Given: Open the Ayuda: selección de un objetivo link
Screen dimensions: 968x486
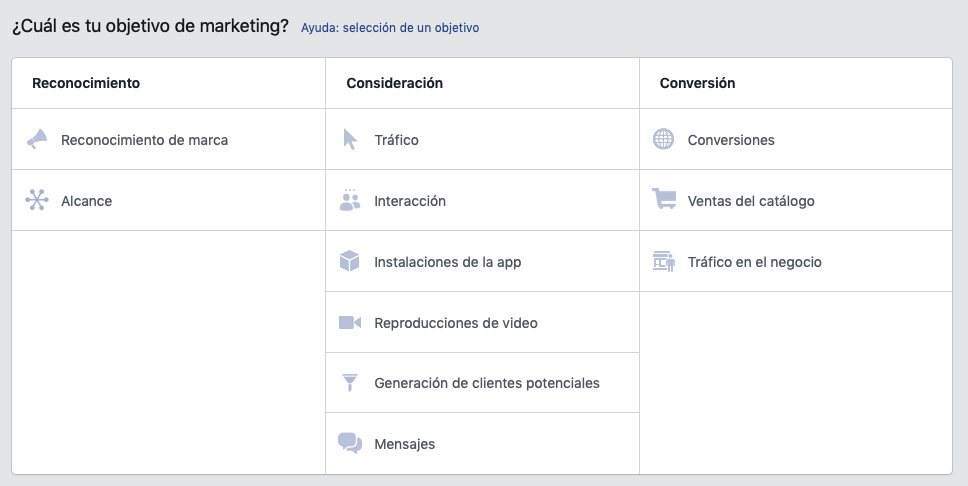Looking at the screenshot, I should point(390,28).
